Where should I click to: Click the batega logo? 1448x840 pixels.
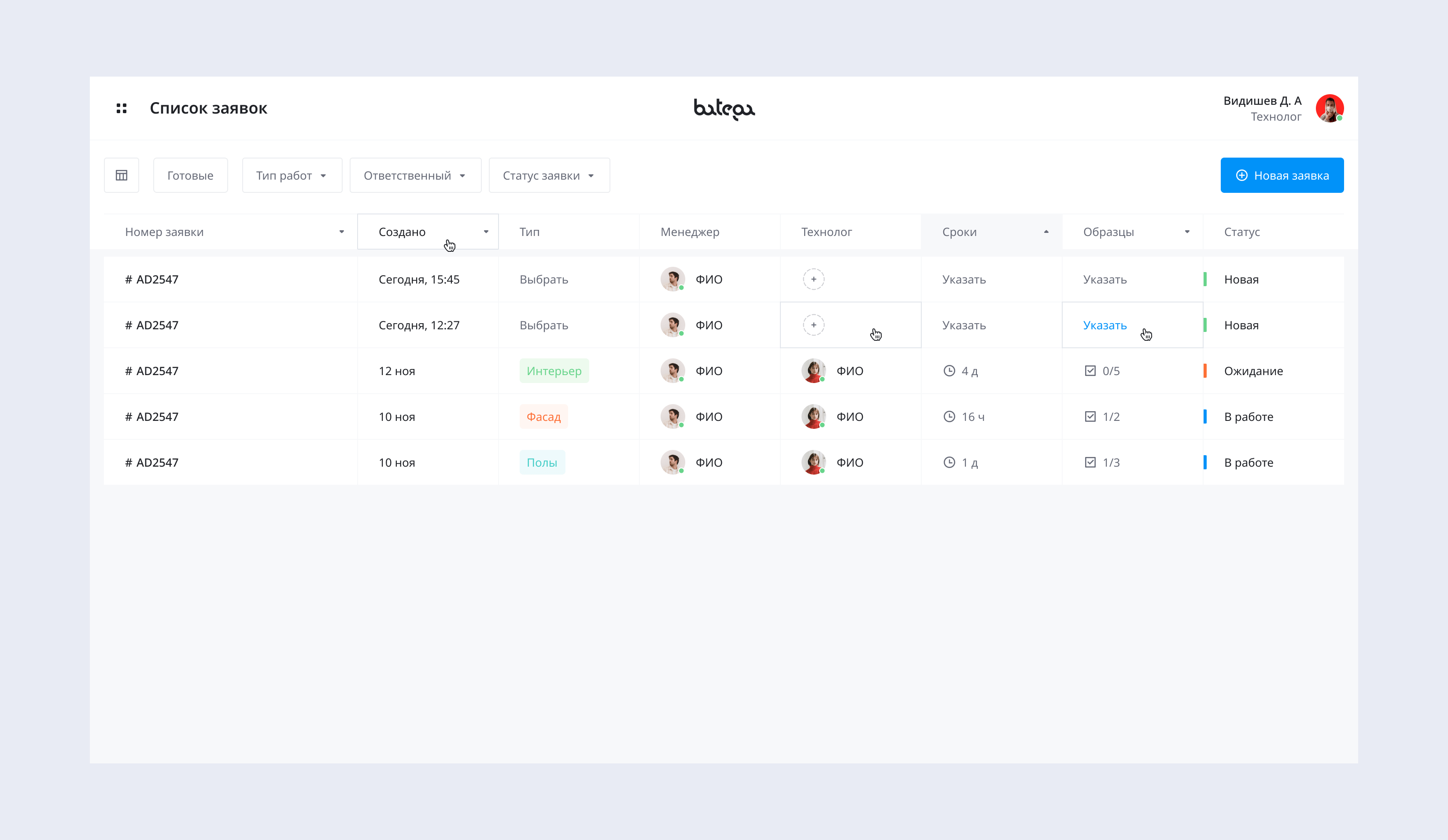point(724,109)
